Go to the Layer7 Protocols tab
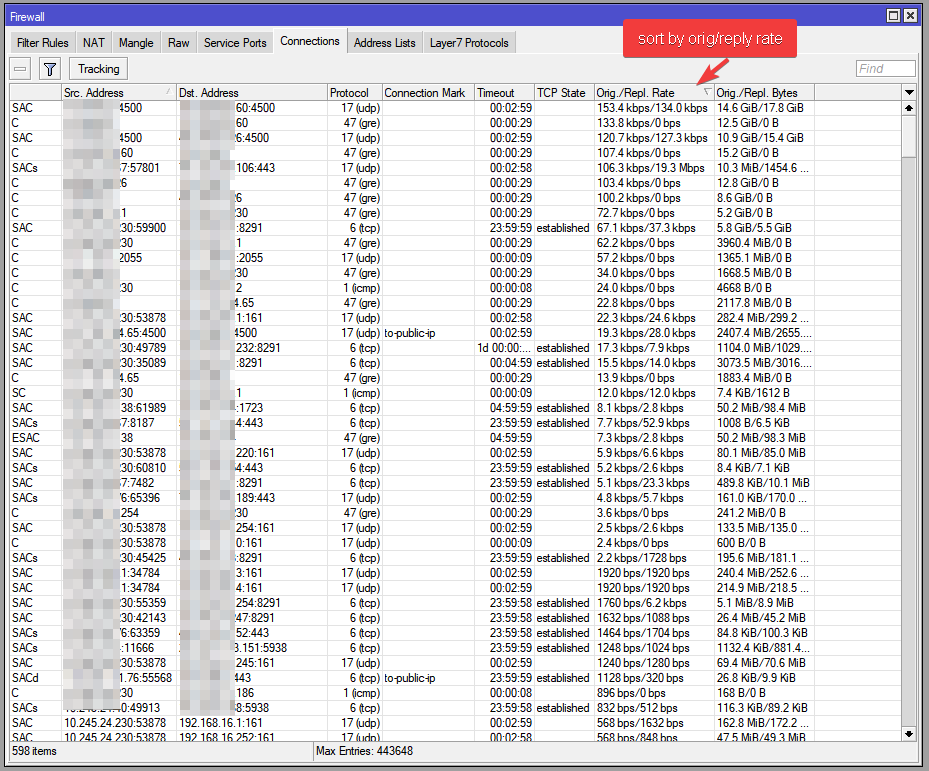 point(469,43)
